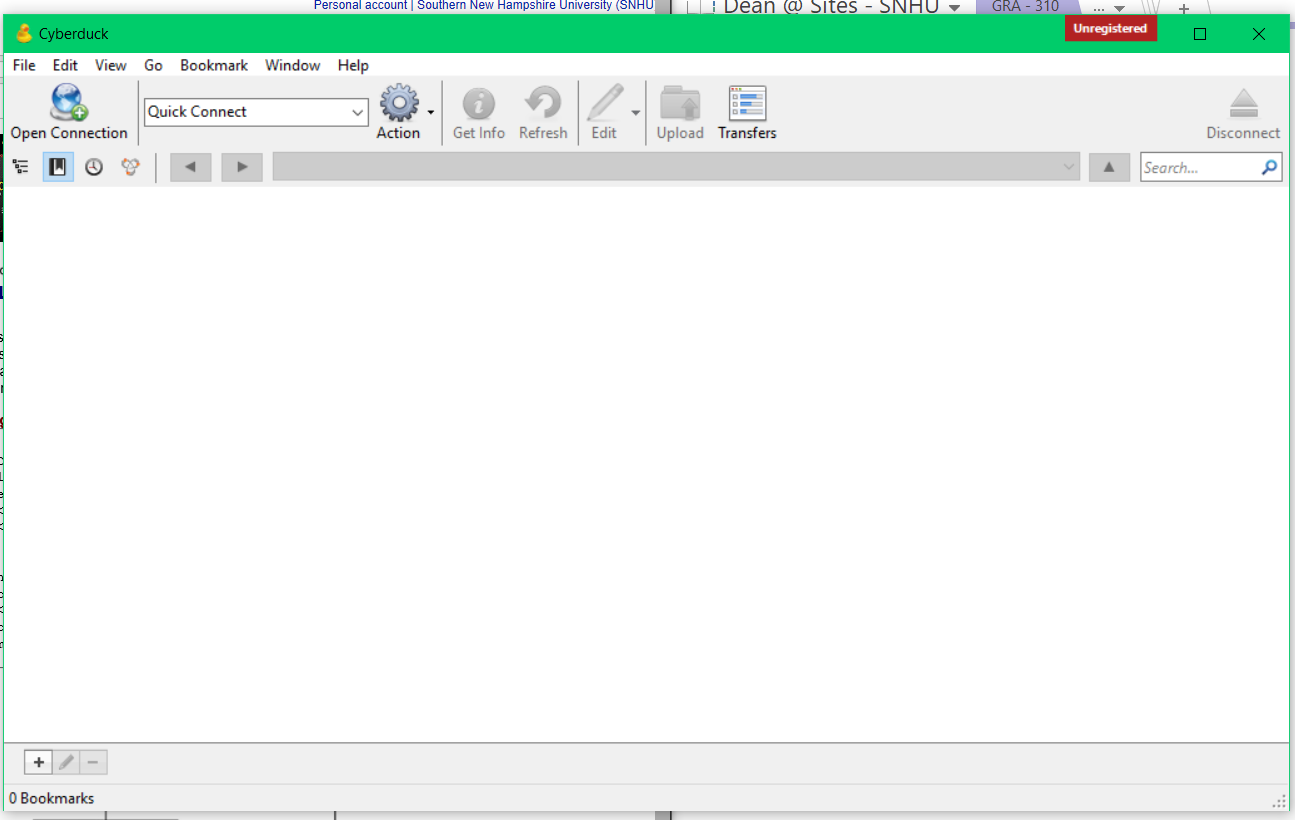Add a new bookmark with the plus button
This screenshot has height=820, width=1295.
tap(38, 763)
